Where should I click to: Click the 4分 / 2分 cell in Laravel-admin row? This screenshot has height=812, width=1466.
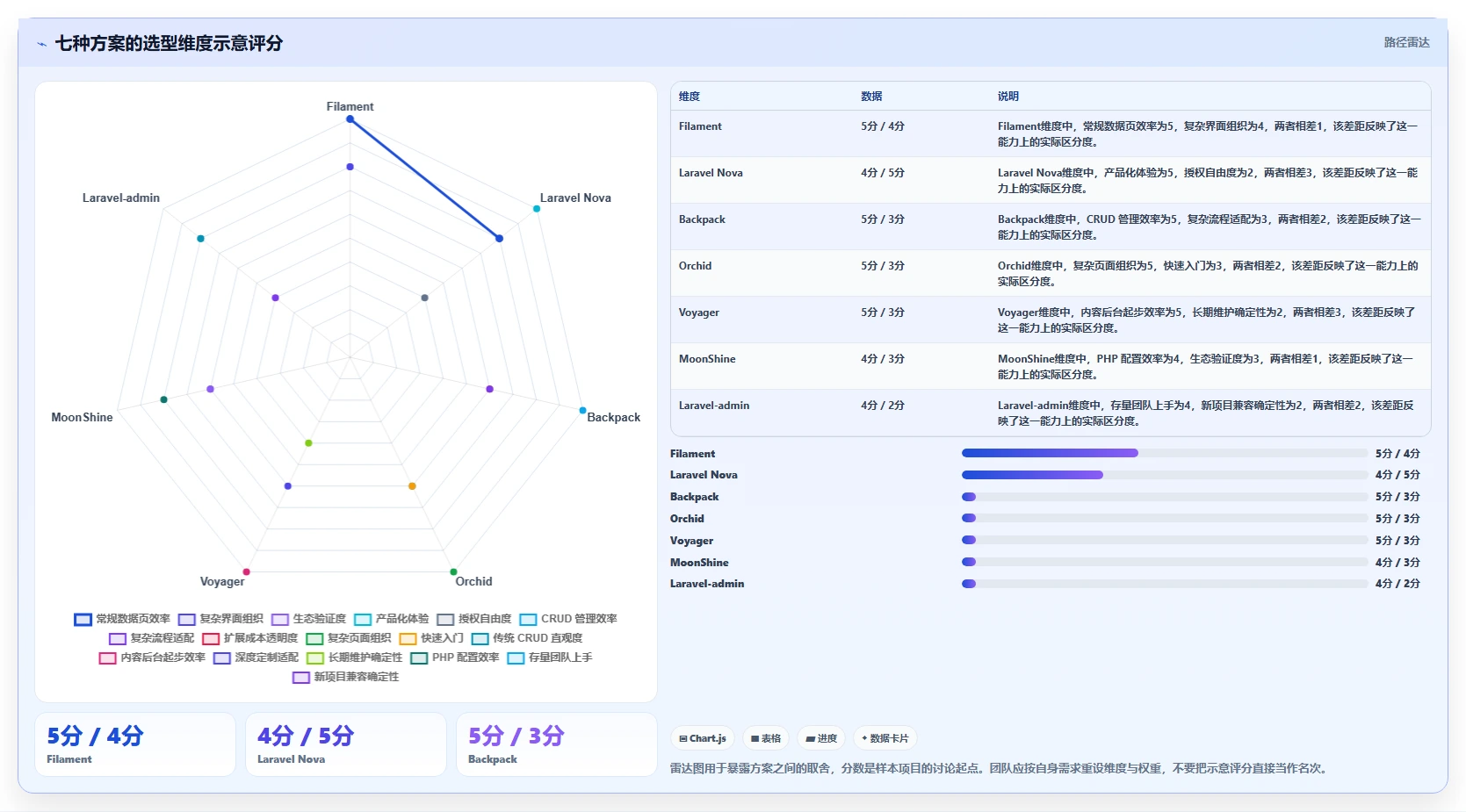point(883,406)
